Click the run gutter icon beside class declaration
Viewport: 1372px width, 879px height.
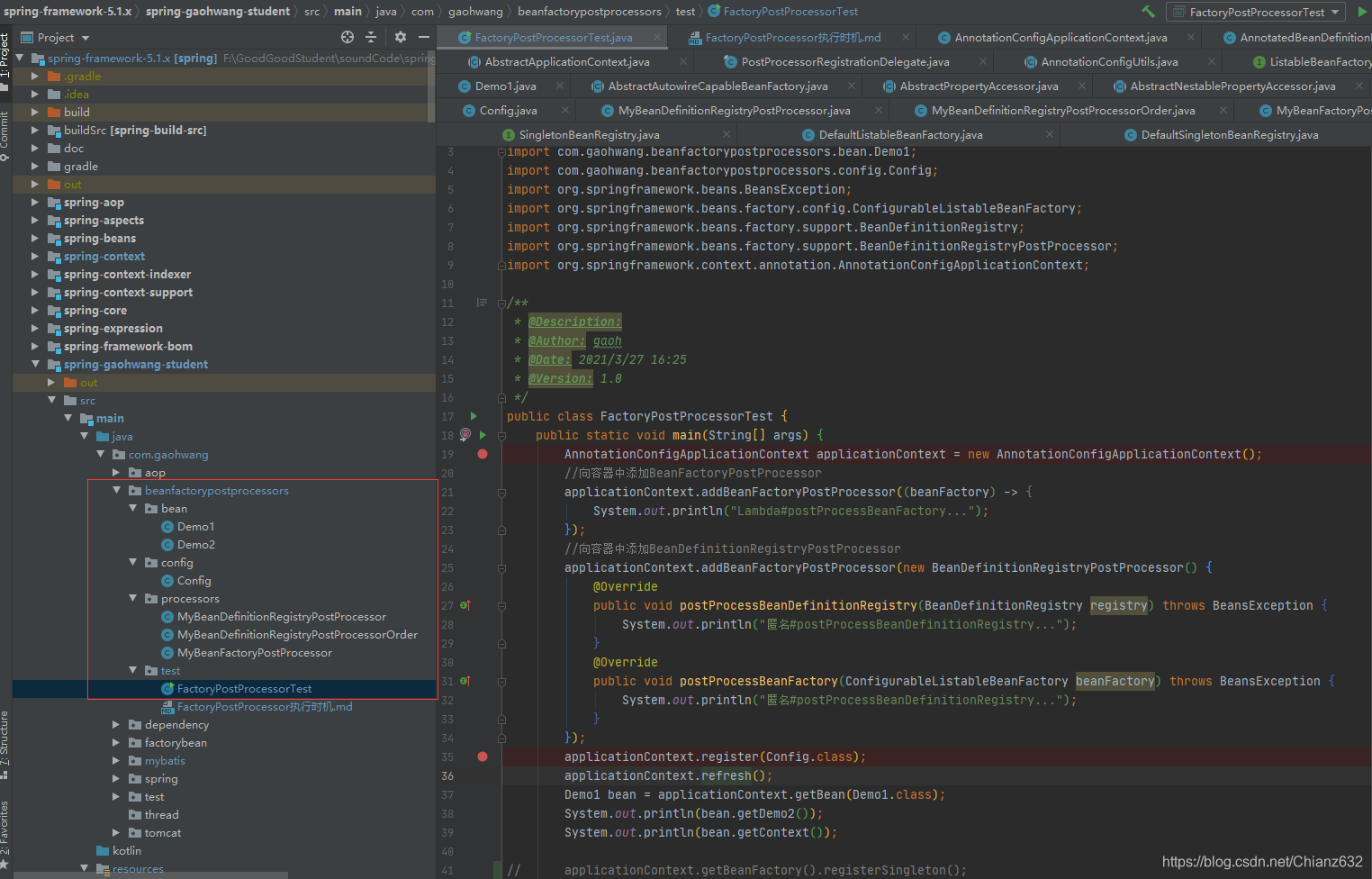pos(474,416)
